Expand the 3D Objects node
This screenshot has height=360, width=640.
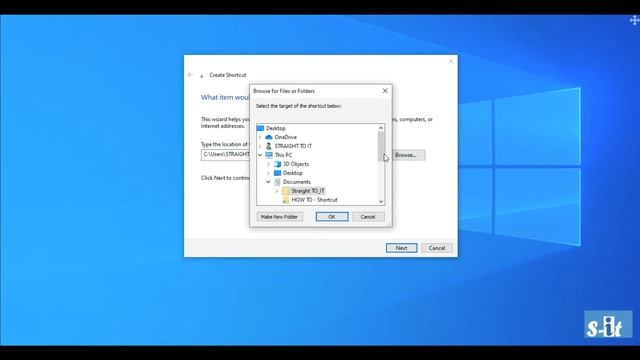click(269, 164)
